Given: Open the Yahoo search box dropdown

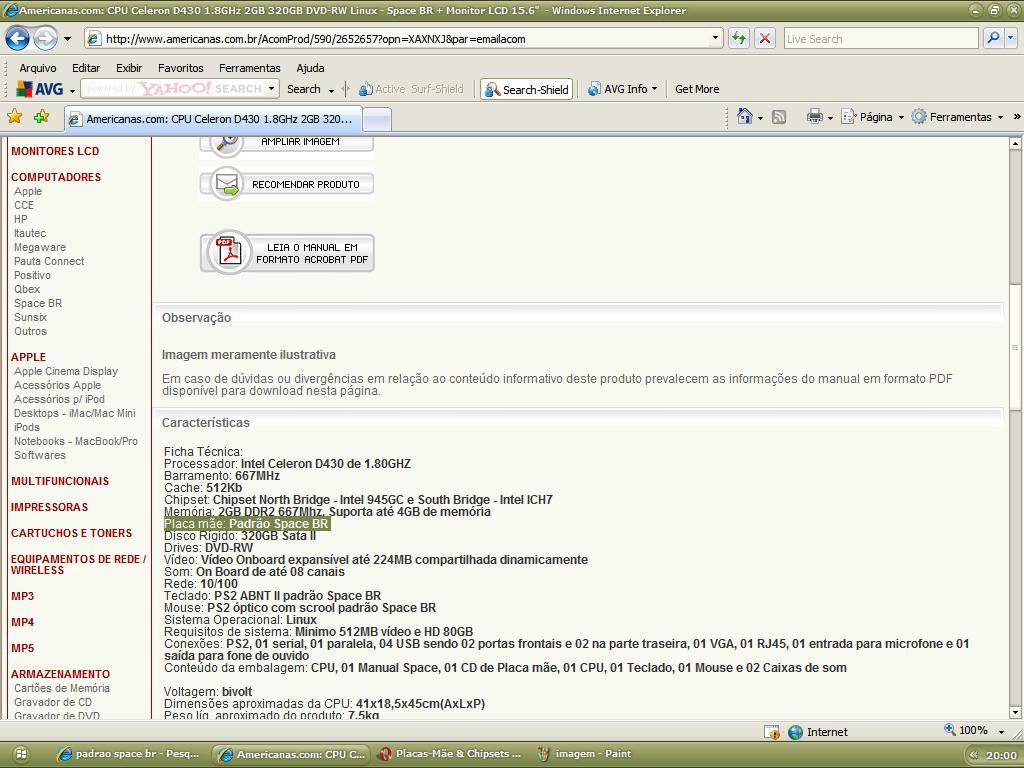Looking at the screenshot, I should click(x=272, y=89).
